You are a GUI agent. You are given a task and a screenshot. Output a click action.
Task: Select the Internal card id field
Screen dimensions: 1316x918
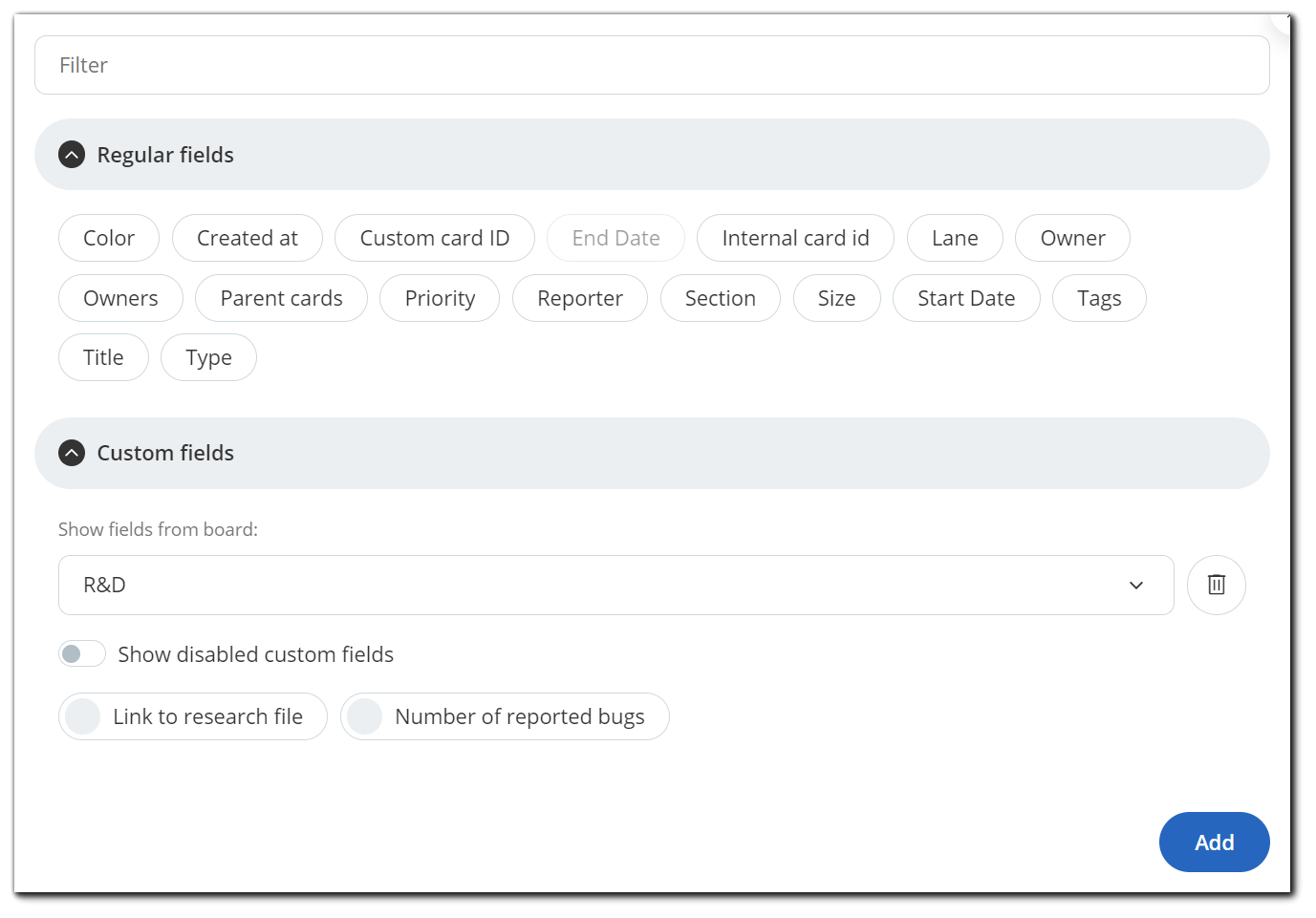(795, 238)
